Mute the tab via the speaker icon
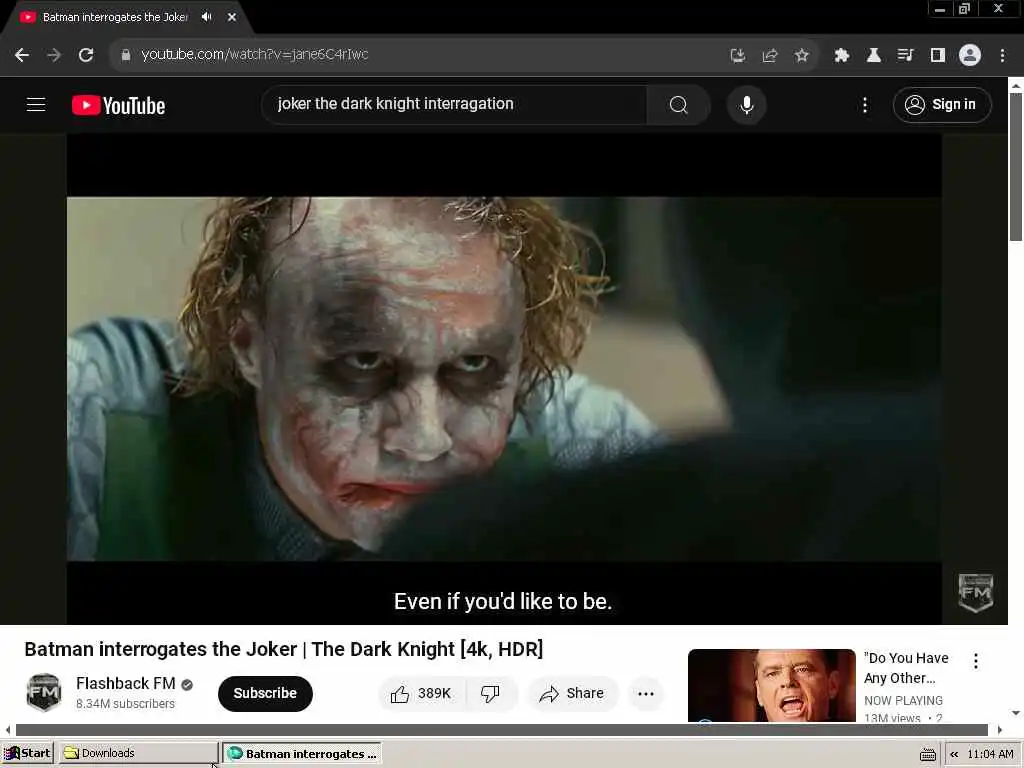This screenshot has width=1024, height=768. pyautogui.click(x=206, y=17)
